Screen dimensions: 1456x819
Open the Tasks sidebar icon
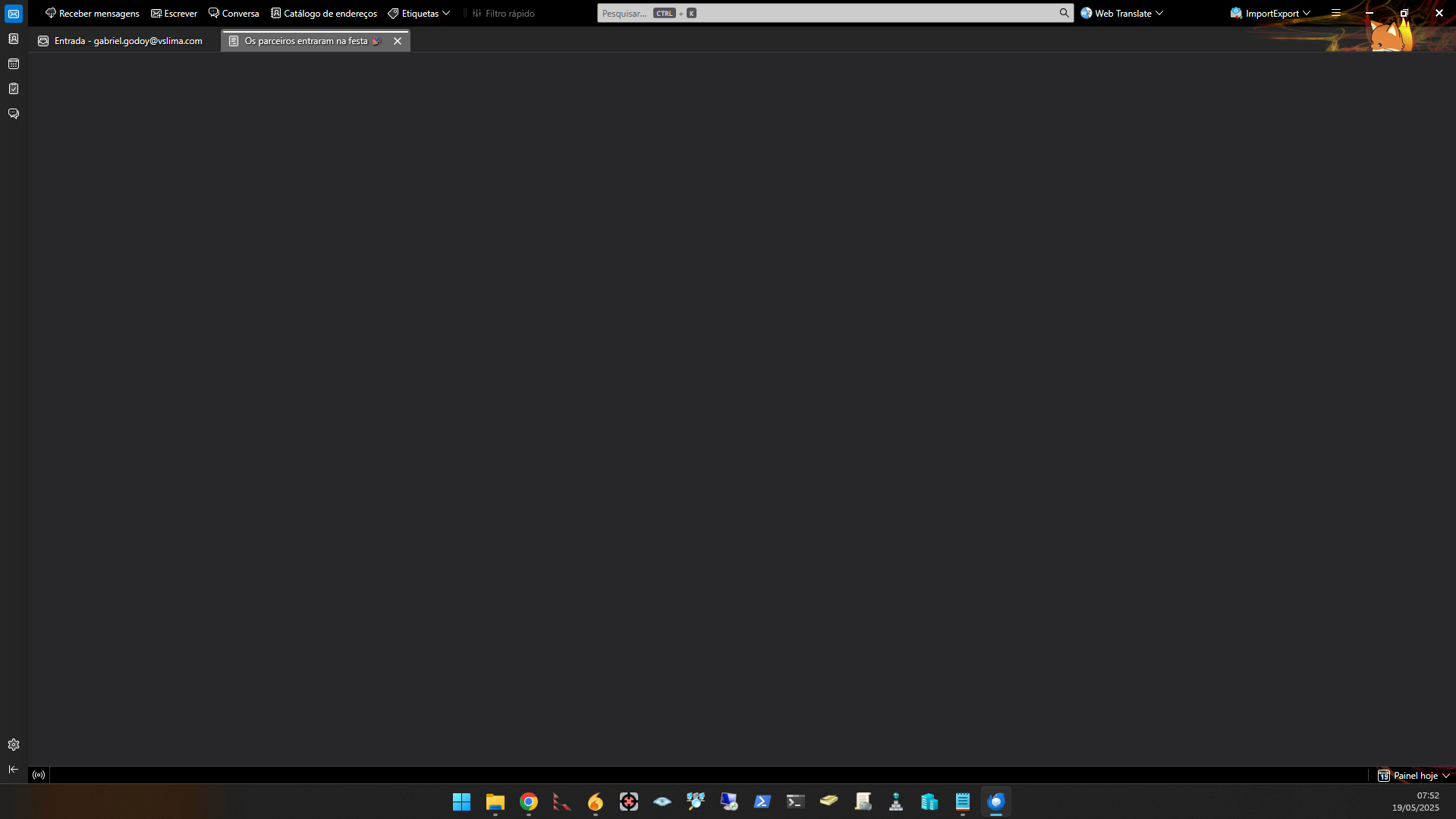tap(14, 89)
